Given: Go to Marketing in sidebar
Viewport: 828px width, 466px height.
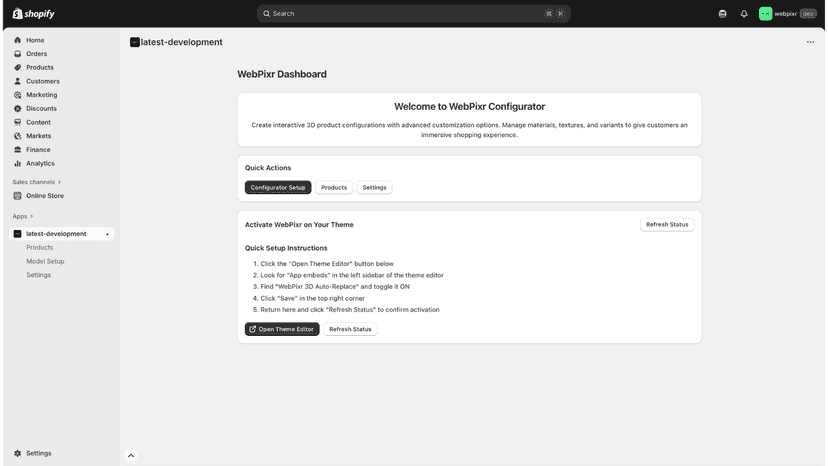Looking at the screenshot, I should 42,95.
